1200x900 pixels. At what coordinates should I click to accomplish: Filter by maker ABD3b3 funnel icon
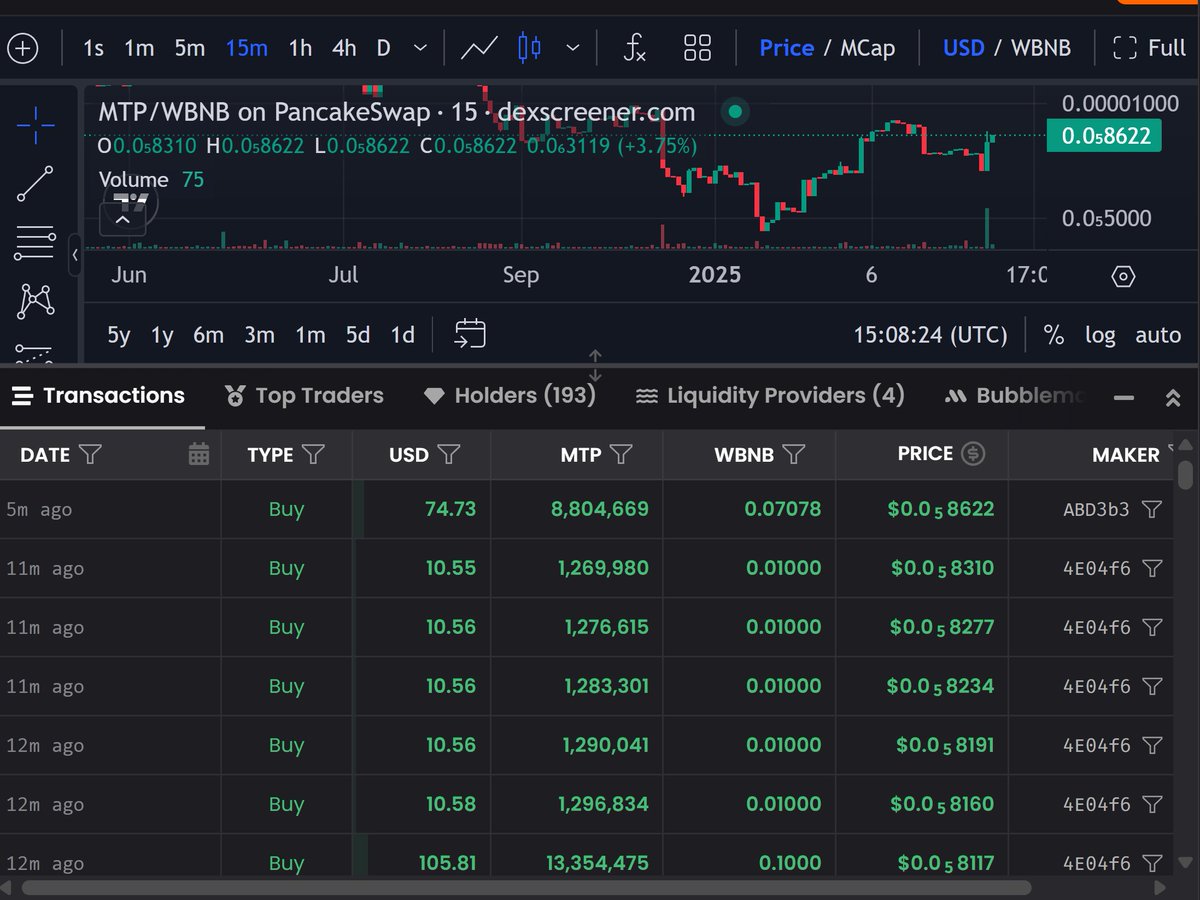pyautogui.click(x=1152, y=510)
